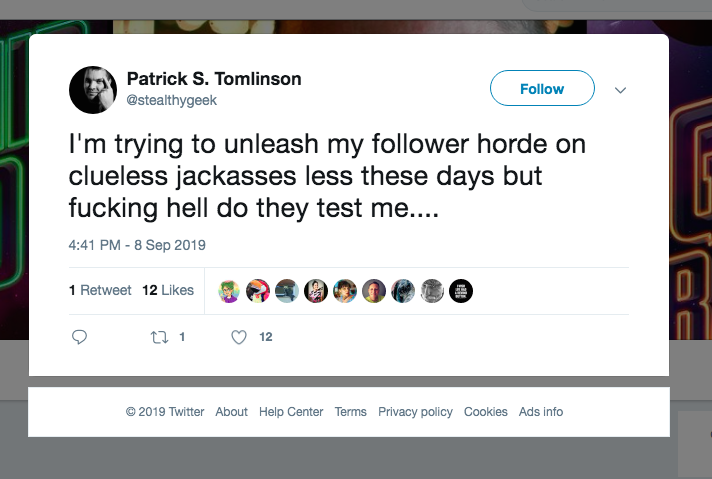Expand the tweet options chevron menu

click(620, 90)
